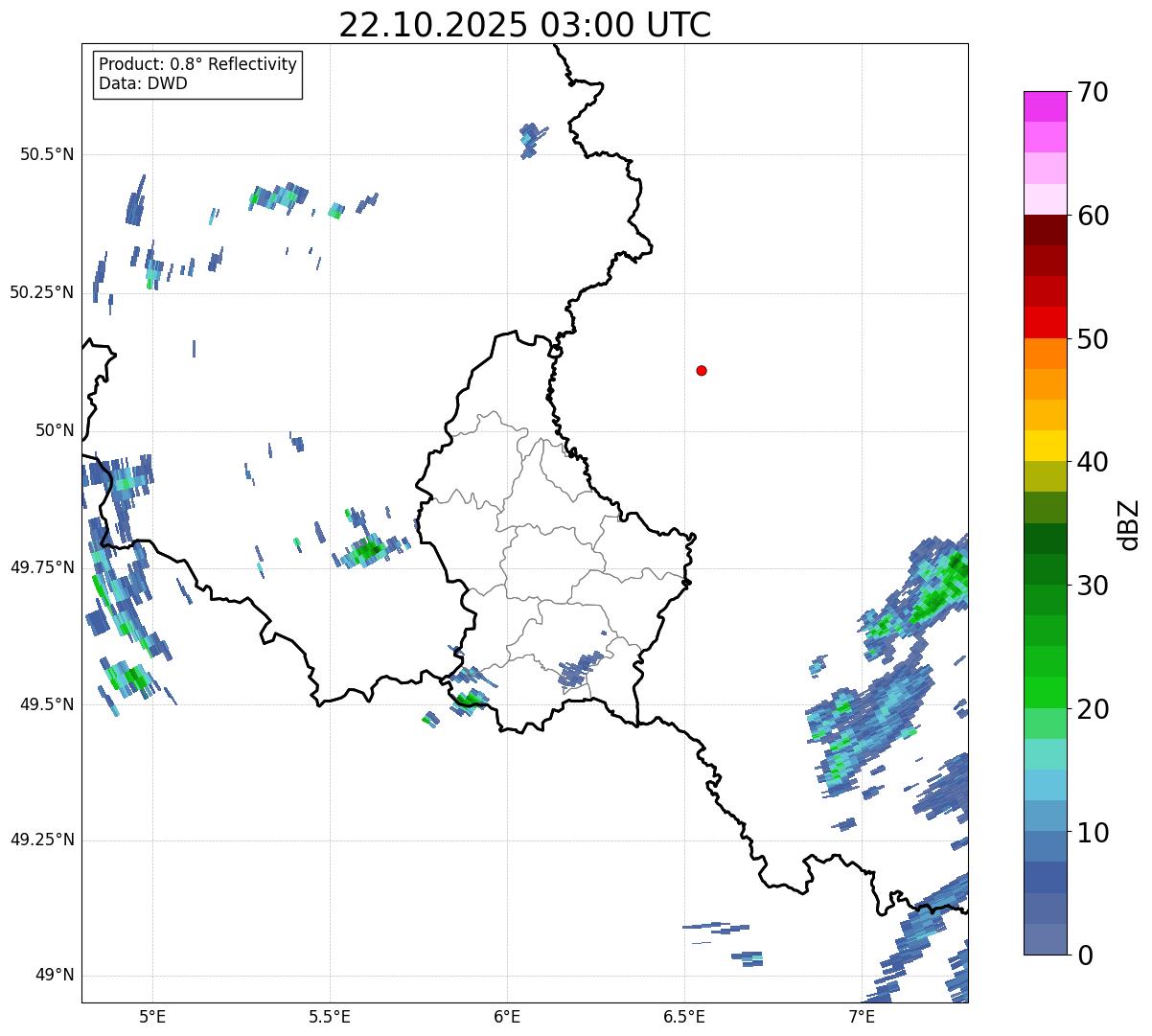
Task: Click the 6.5°E longitude label
Action: click(x=684, y=1016)
